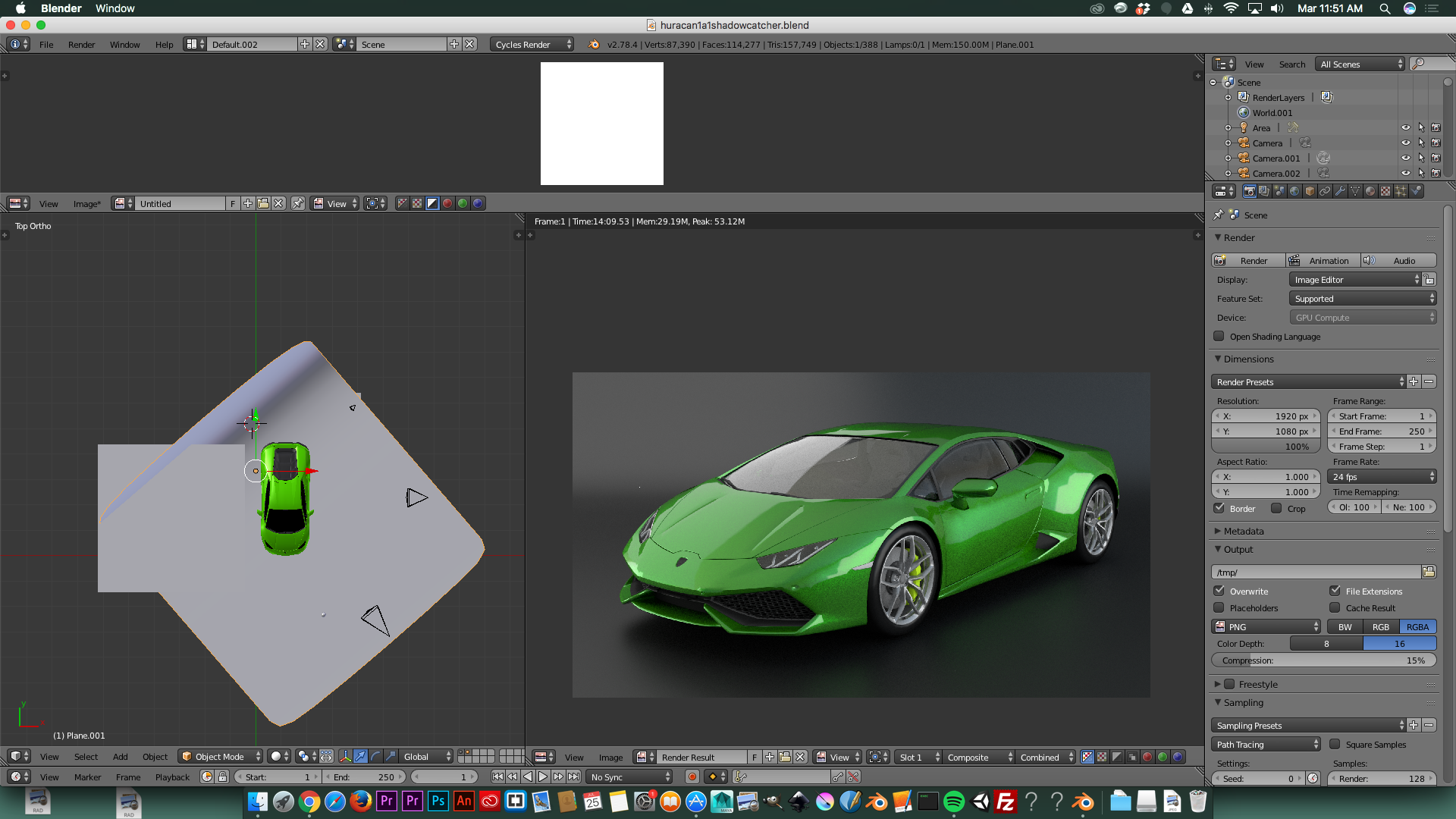1456x819 pixels.
Task: Click the red auto-keyframe record button
Action: (692, 777)
